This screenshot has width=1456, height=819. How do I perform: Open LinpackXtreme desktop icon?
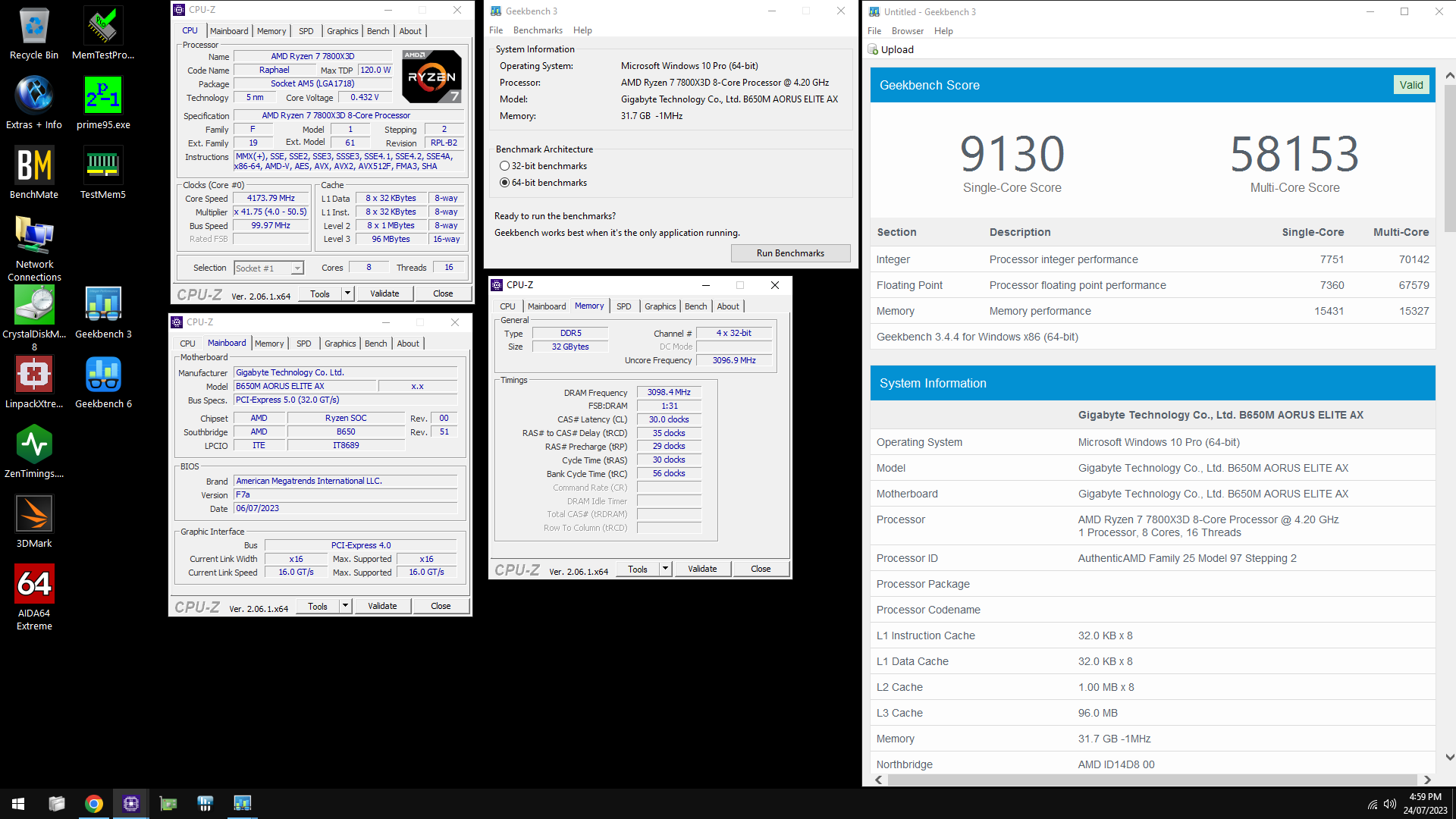(34, 383)
